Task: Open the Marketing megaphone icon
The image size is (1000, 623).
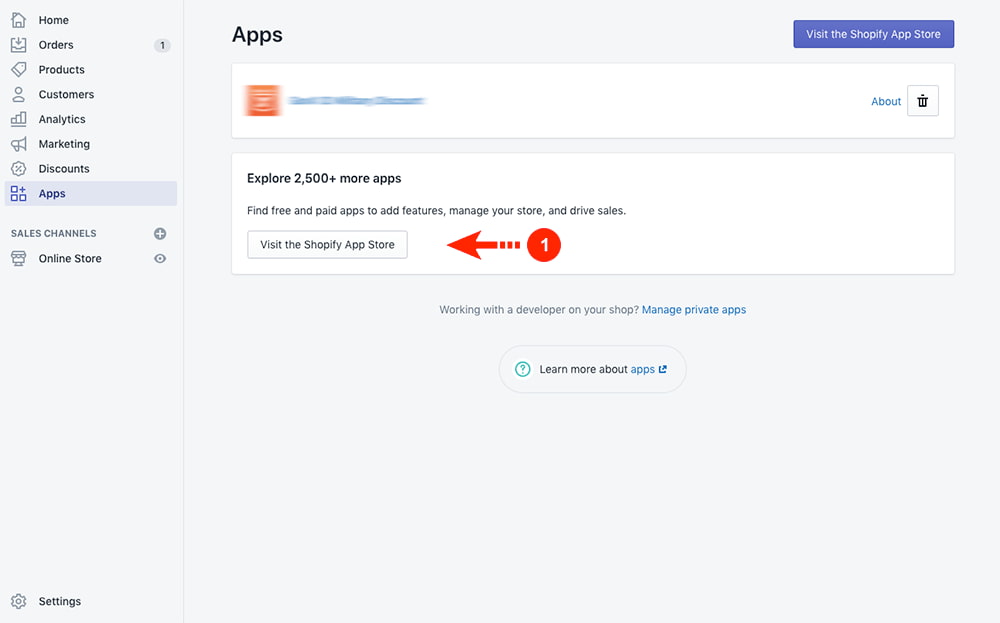Action: point(20,143)
